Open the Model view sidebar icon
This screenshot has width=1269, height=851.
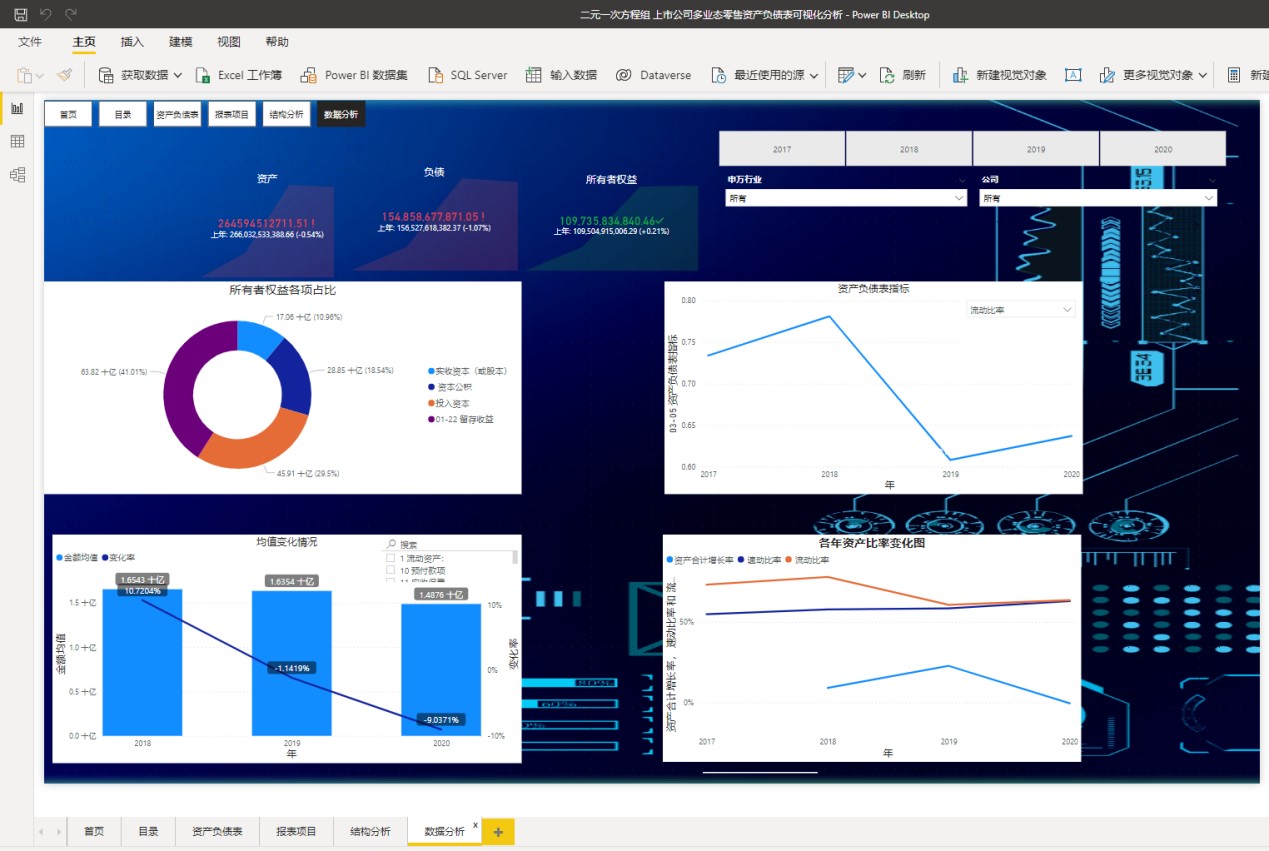pos(17,175)
